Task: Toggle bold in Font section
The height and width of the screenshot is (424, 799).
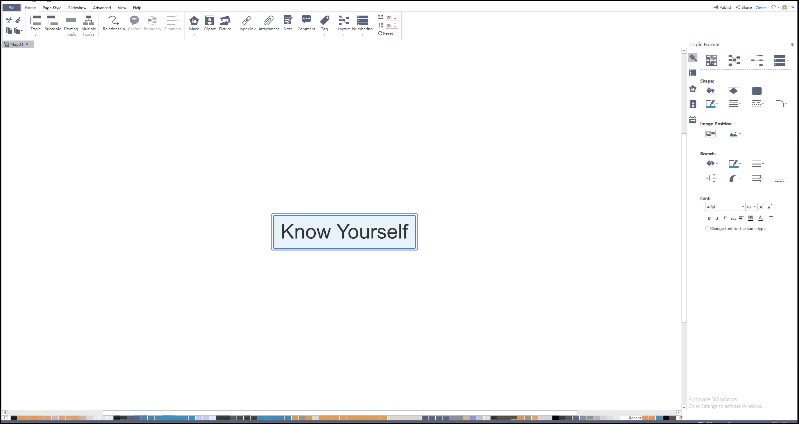Action: (x=709, y=218)
